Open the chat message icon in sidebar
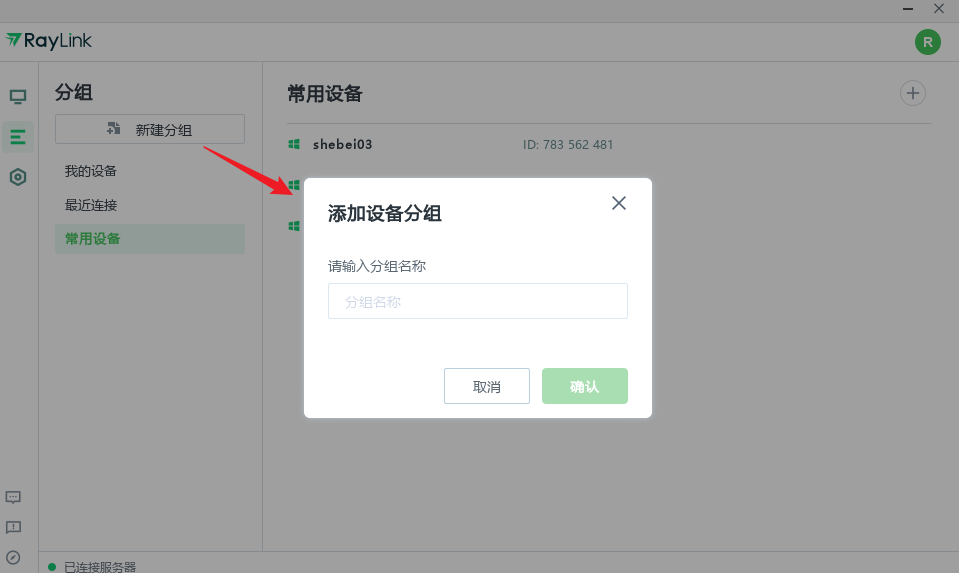The image size is (959, 573). coord(13,497)
